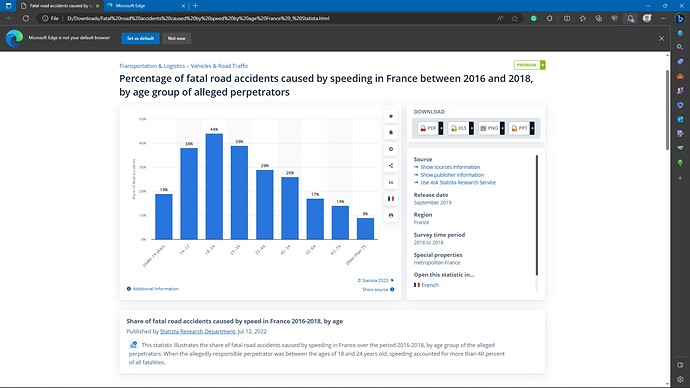The height and width of the screenshot is (388, 690).
Task: Expand the PPT download dropdown arrow
Action: (532, 128)
